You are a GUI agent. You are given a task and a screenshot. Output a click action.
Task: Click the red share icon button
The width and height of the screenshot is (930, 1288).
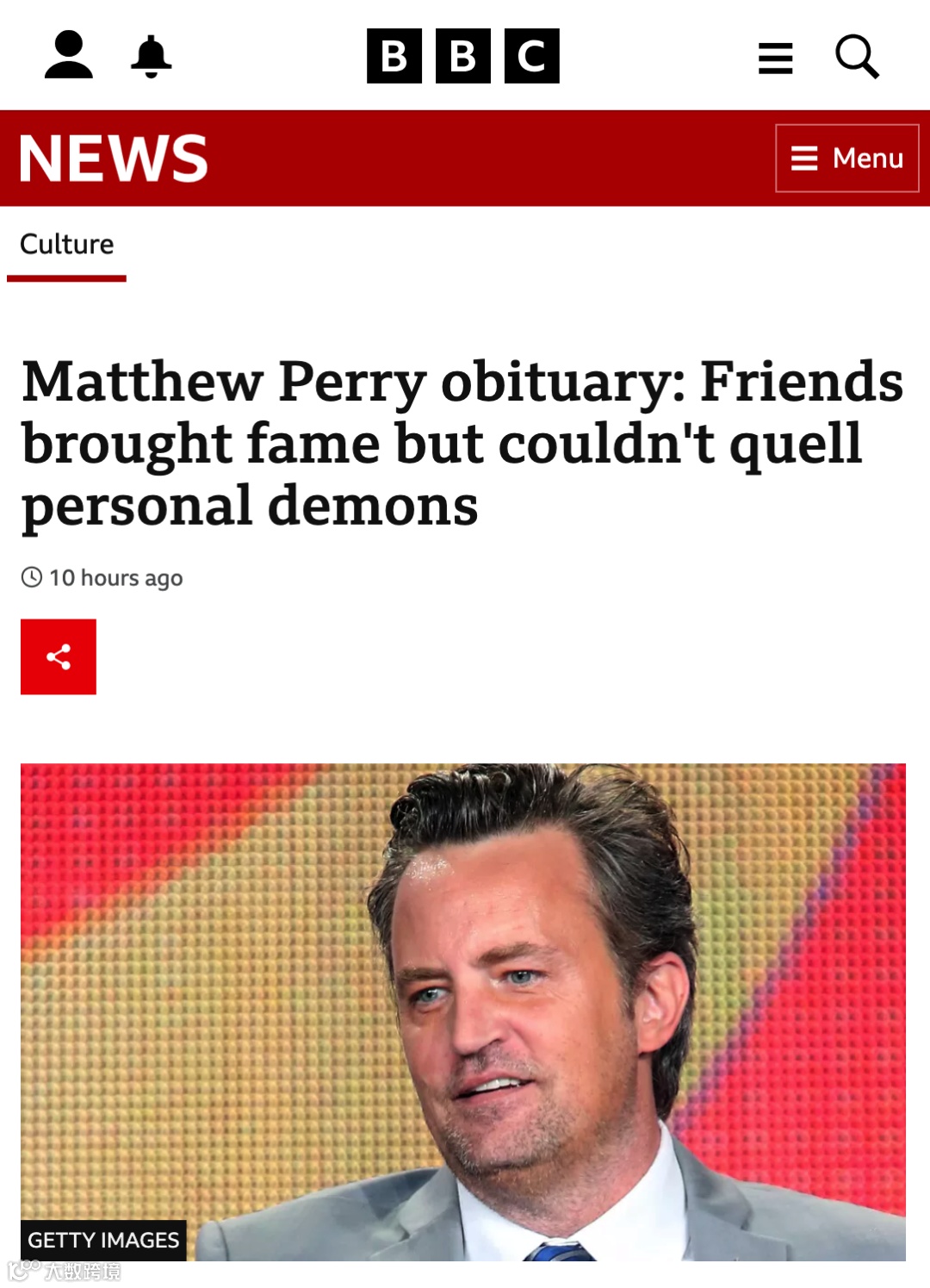59,656
